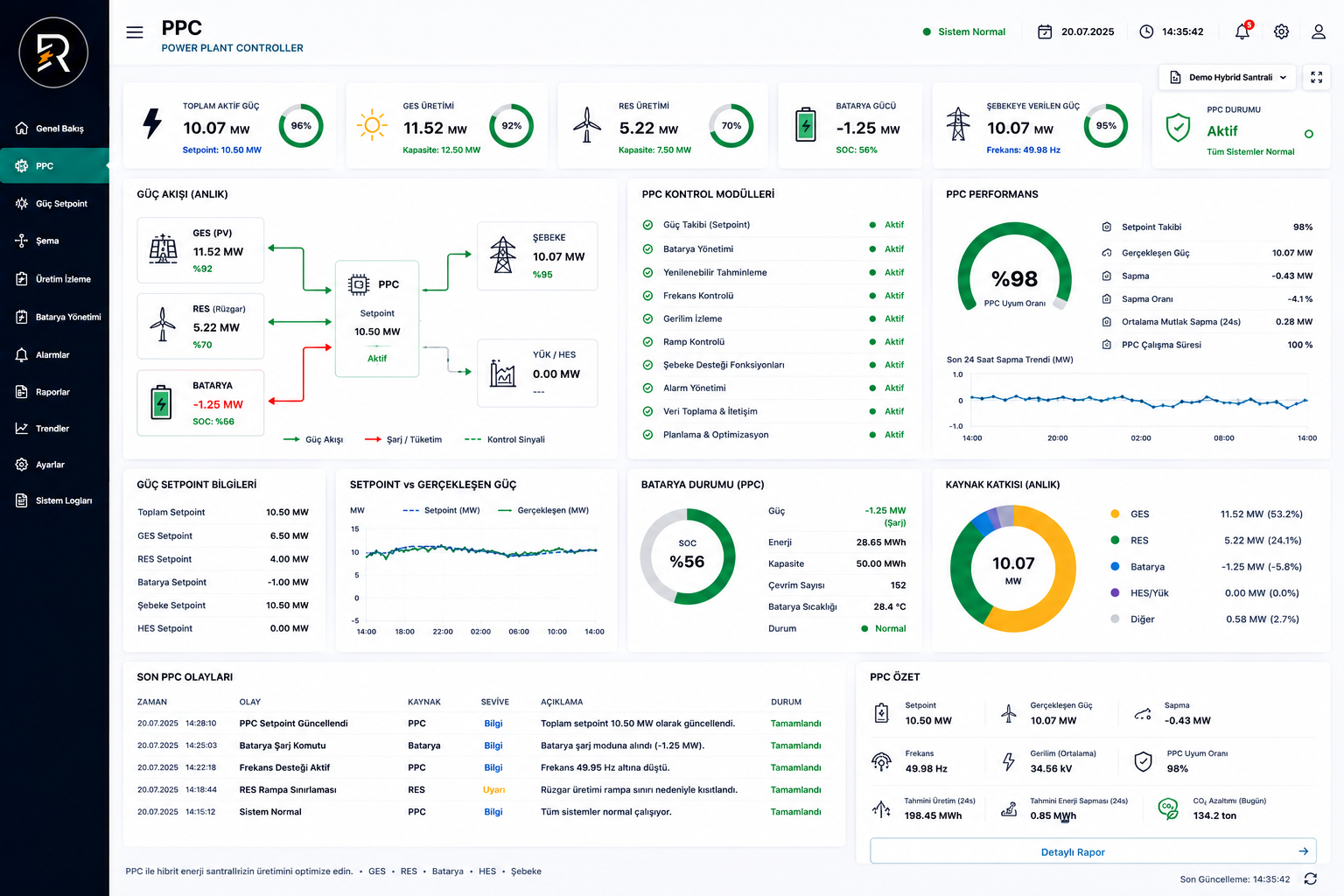Toggle Şebeke Desteği Fonksiyonları module check
This screenshot has width=1344, height=896.
click(x=647, y=365)
